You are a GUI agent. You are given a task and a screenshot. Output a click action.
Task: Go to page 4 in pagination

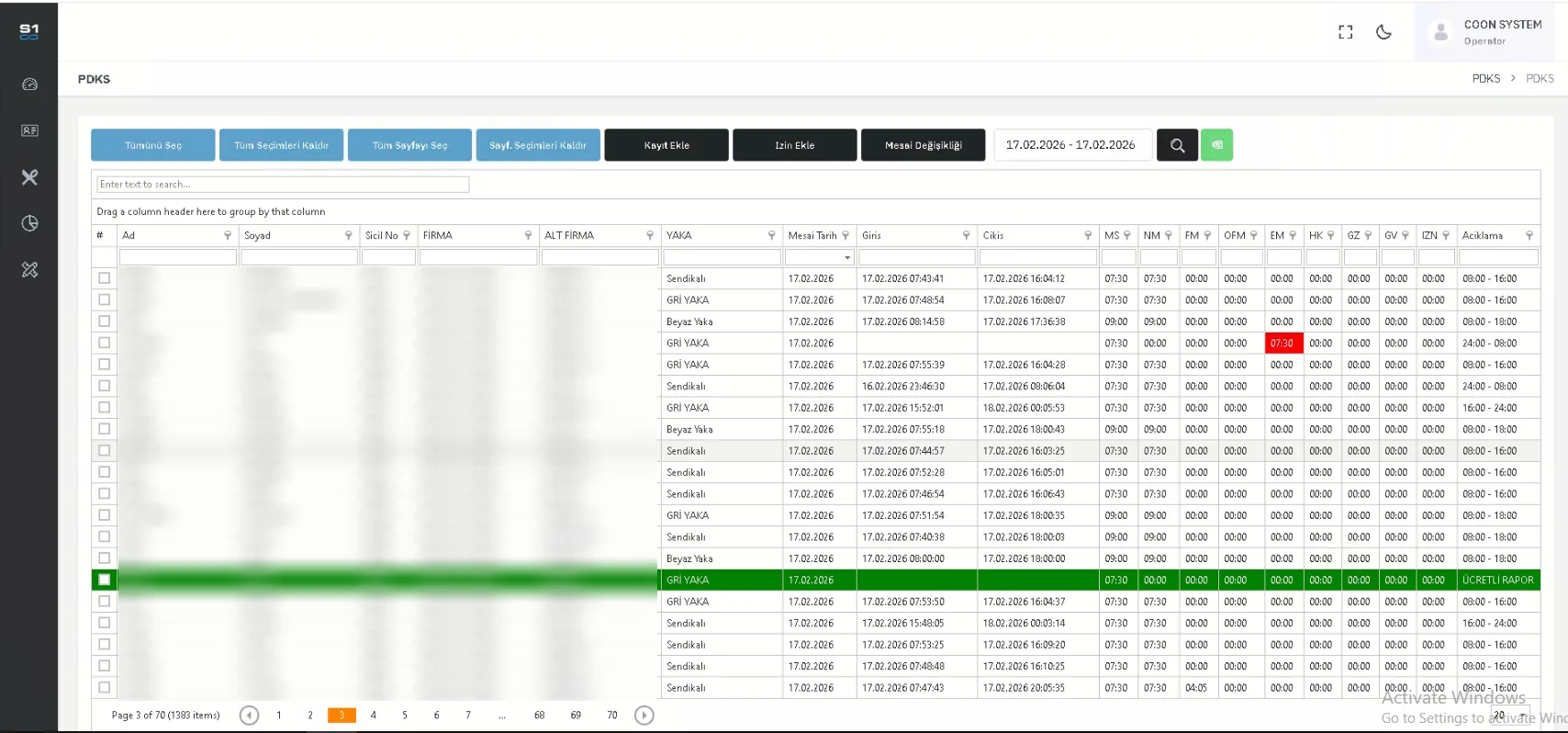click(x=373, y=716)
